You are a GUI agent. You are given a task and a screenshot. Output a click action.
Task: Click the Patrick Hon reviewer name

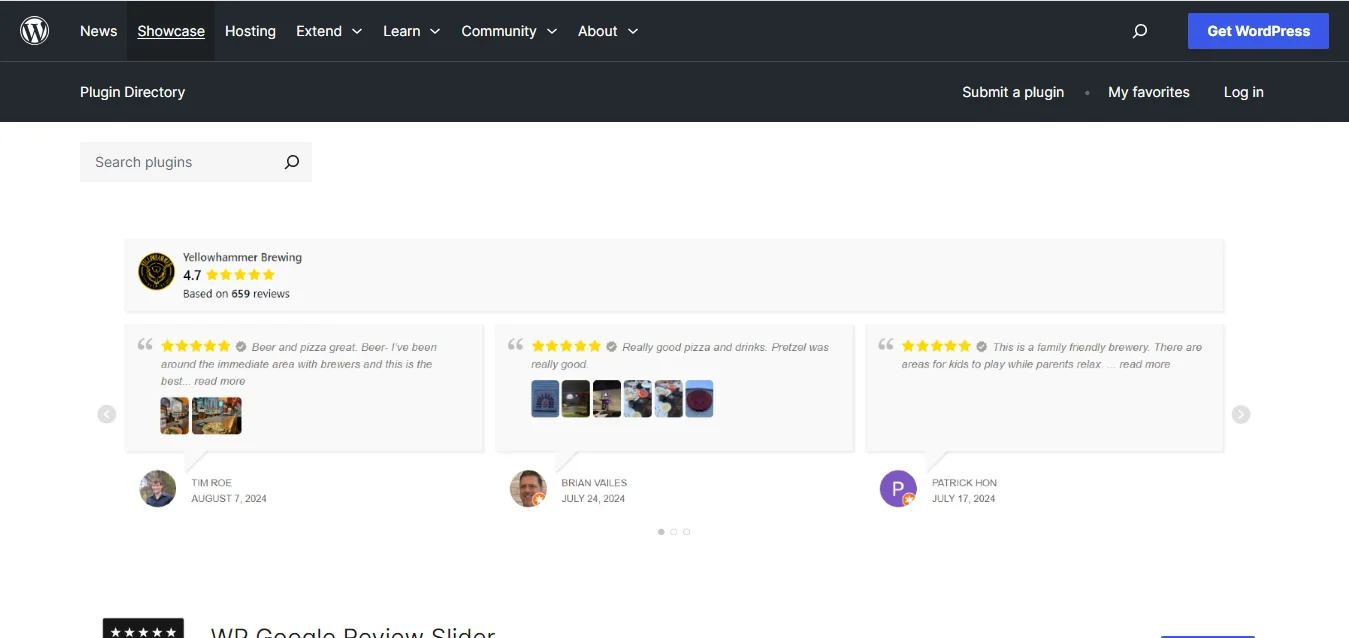964,483
